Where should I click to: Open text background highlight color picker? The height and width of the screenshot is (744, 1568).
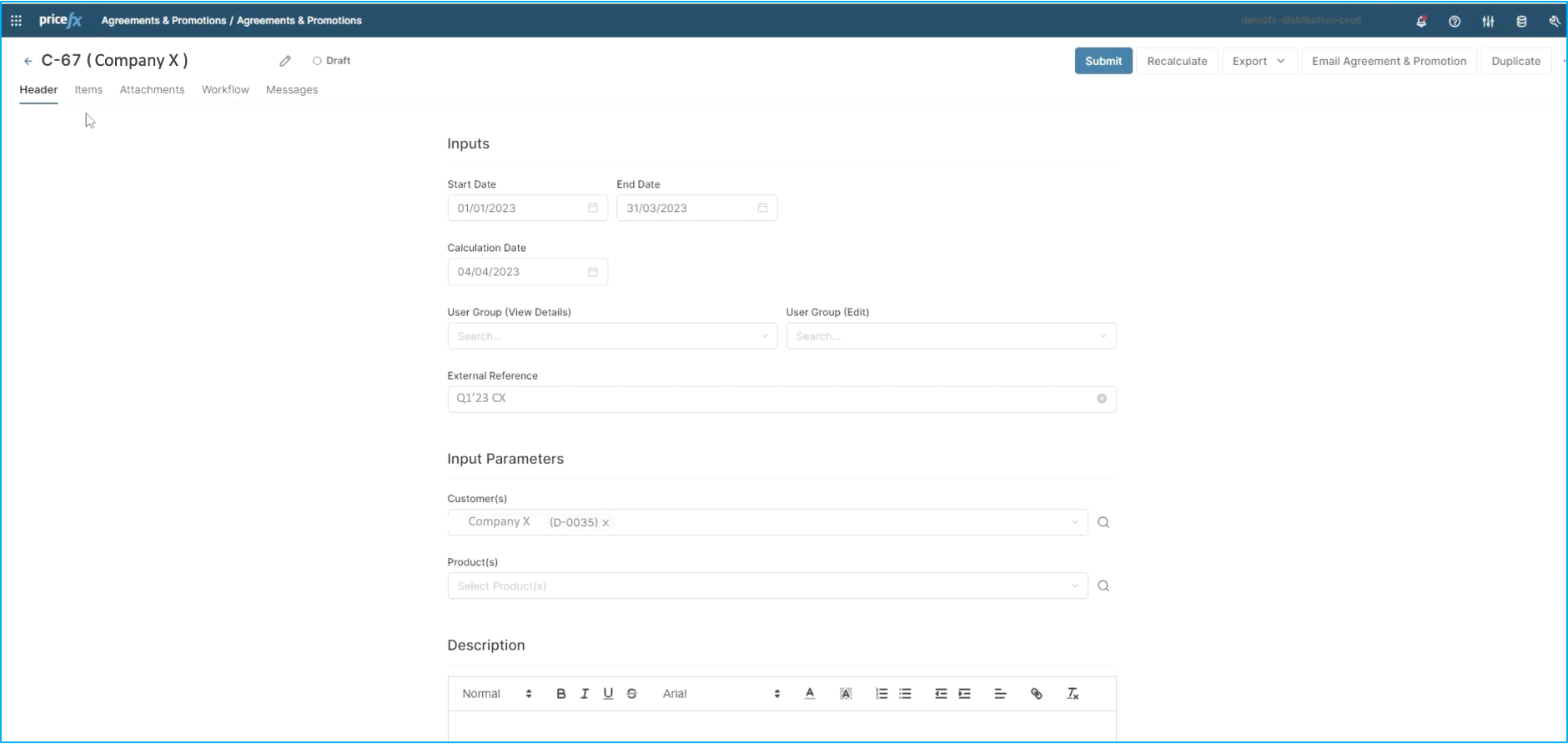pyautogui.click(x=846, y=694)
